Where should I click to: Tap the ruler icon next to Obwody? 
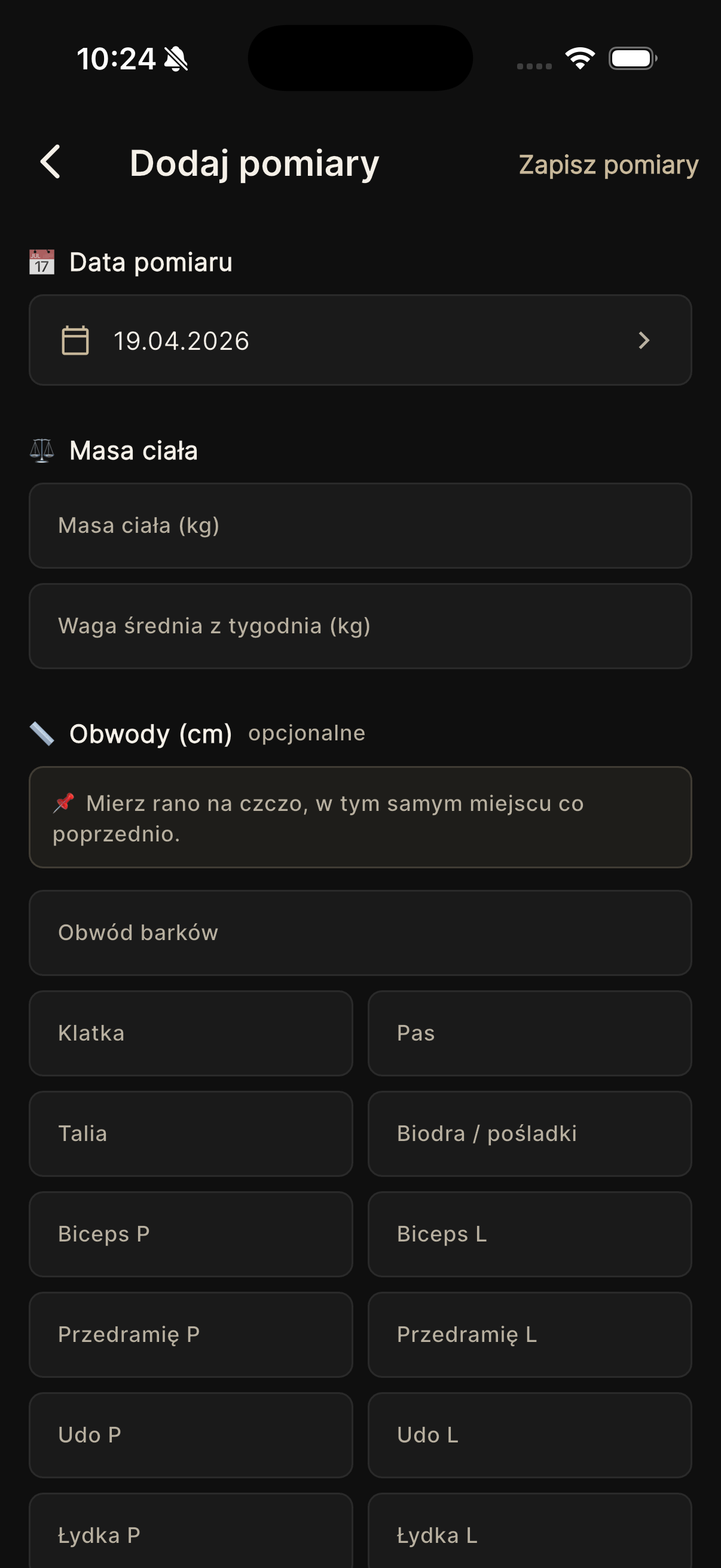pyautogui.click(x=41, y=734)
